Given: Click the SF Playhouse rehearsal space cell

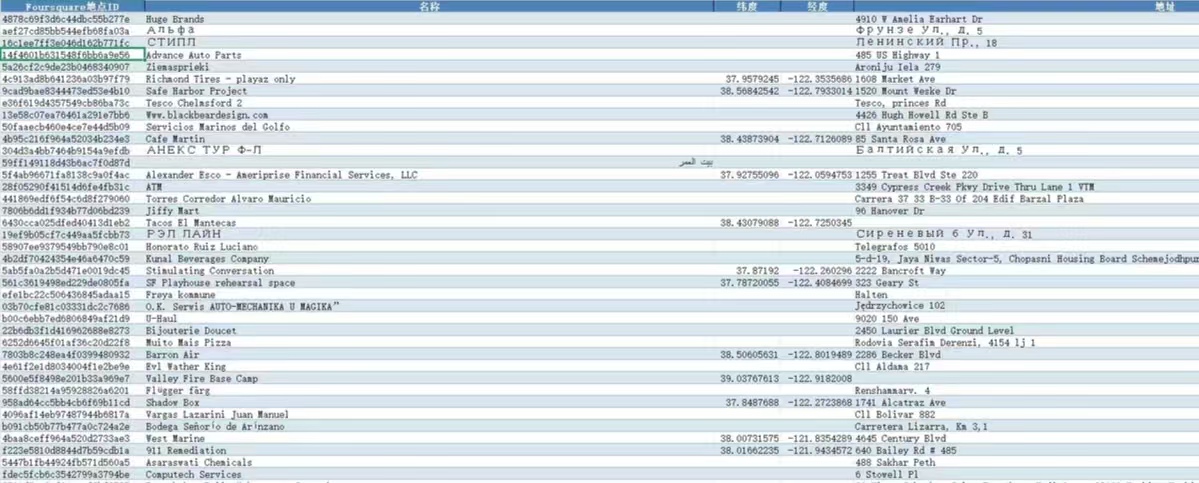Looking at the screenshot, I should (428, 283).
